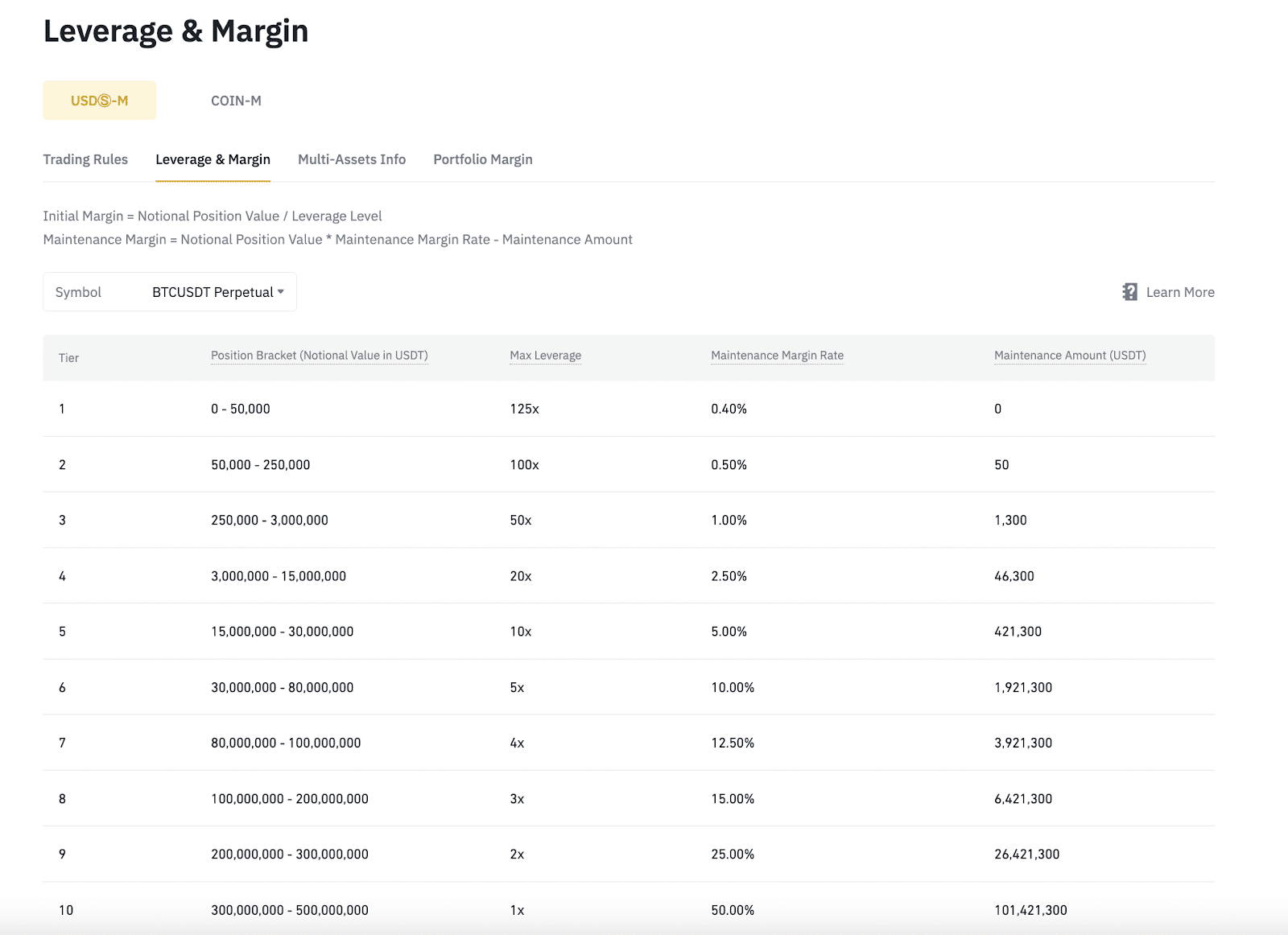The height and width of the screenshot is (935, 1288).
Task: Click the Learn More help icon
Action: [1129, 292]
